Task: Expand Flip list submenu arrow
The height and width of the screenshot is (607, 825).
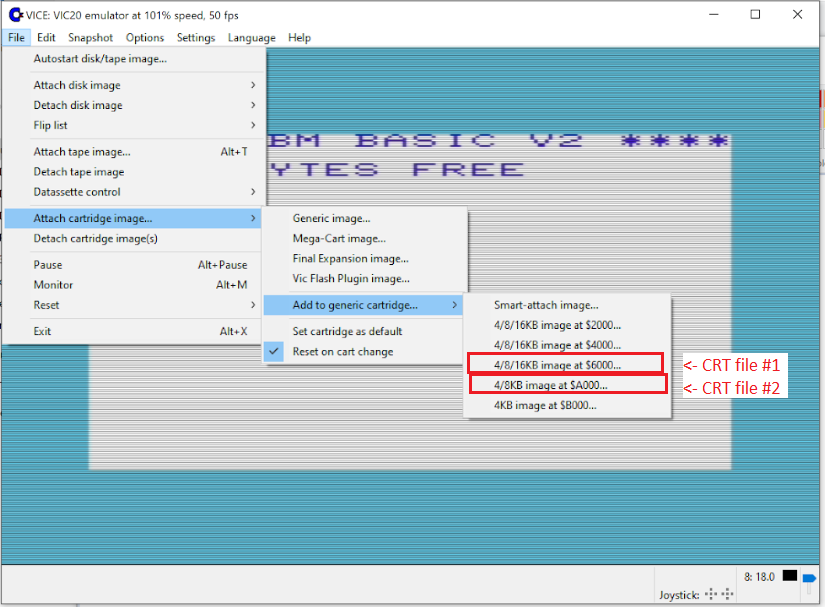Action: click(253, 125)
